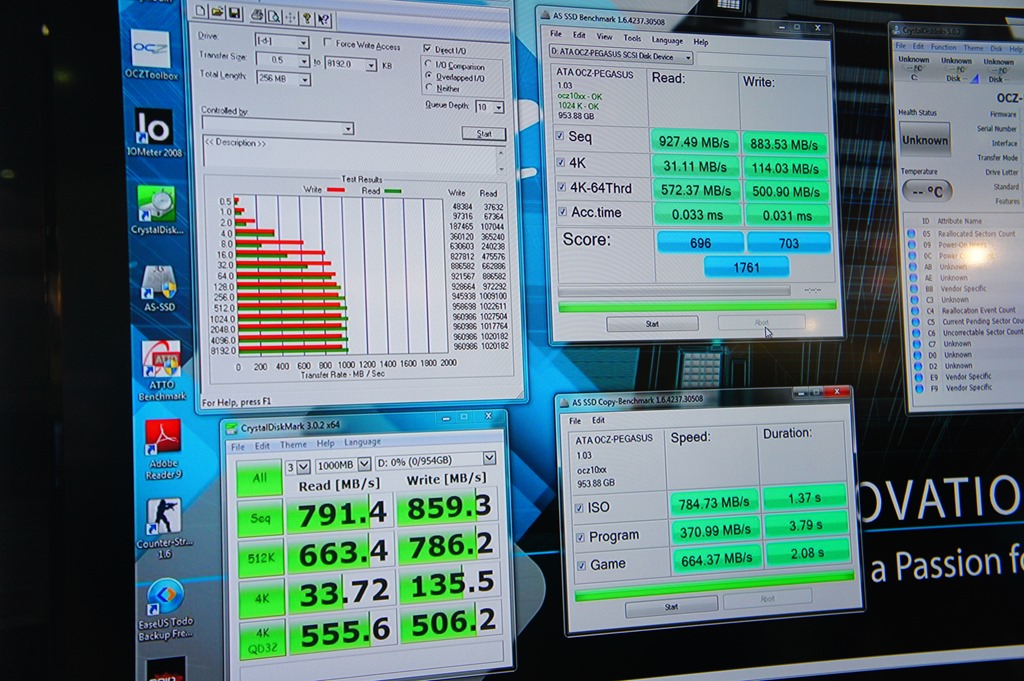
Task: Click the Start button in ATTO
Action: 484,134
